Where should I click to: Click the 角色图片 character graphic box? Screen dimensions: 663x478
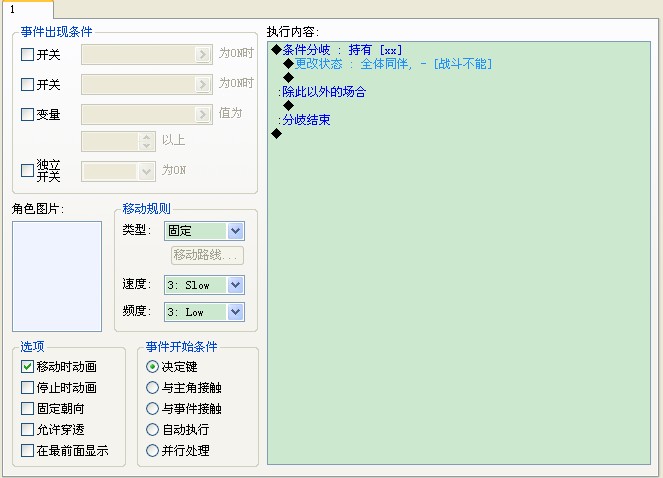tap(57, 276)
